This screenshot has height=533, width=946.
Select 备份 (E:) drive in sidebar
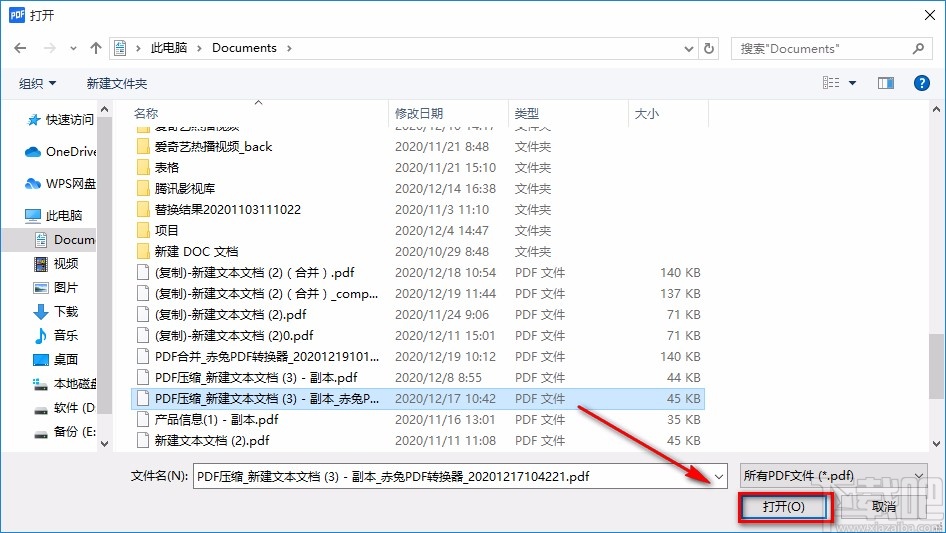click(x=64, y=432)
